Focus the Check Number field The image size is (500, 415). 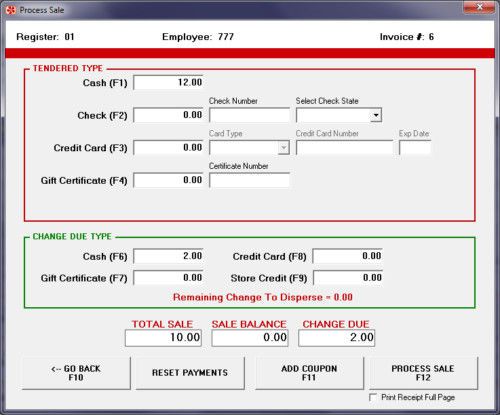point(249,115)
